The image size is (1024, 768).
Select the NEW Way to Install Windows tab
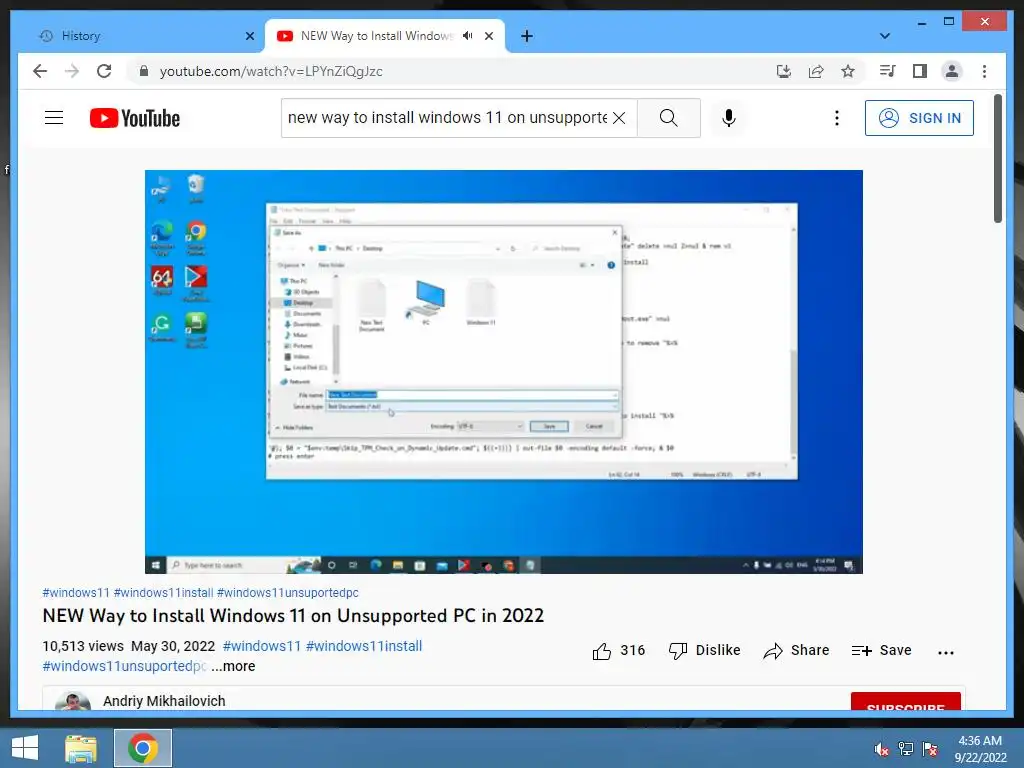coord(377,36)
